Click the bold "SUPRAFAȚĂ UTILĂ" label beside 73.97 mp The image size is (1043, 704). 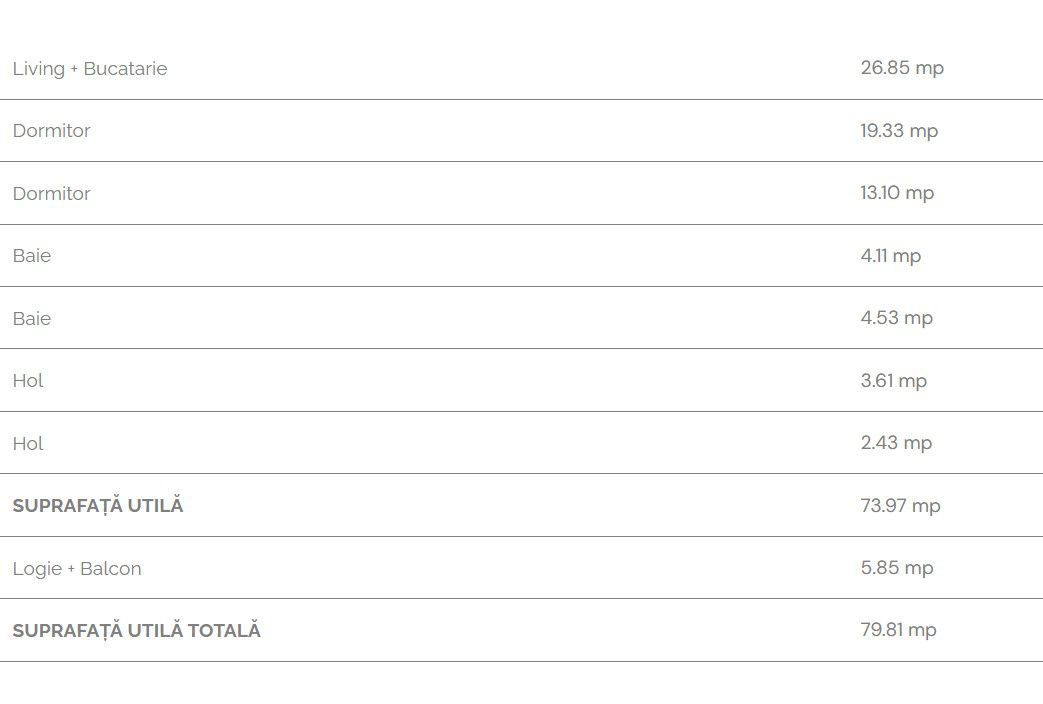coord(98,506)
